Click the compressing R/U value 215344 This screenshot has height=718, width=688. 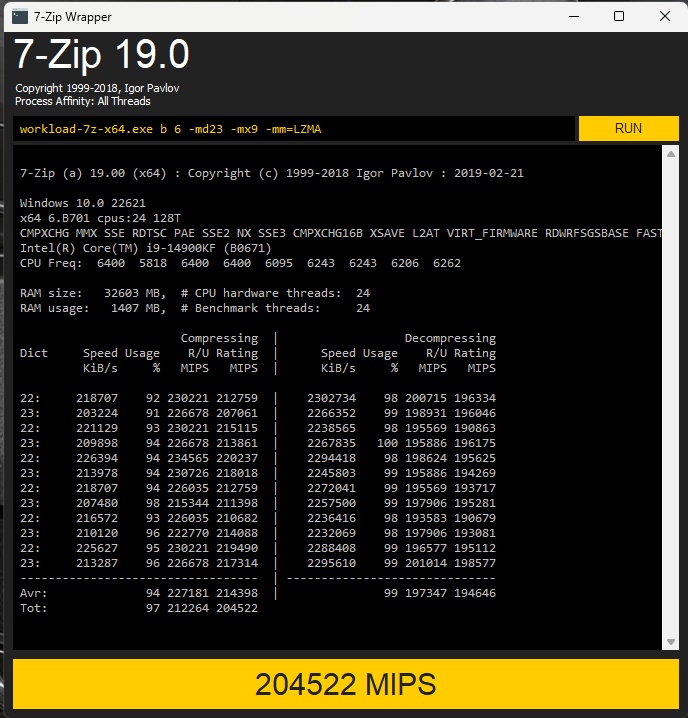188,503
